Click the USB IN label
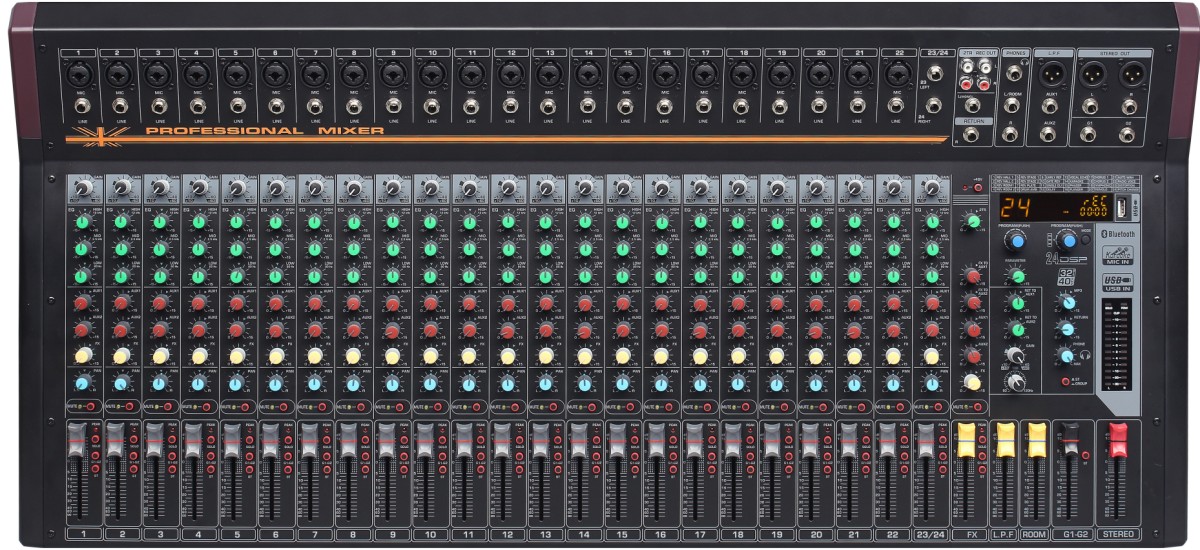This screenshot has height=550, width=1200. (x=1117, y=287)
